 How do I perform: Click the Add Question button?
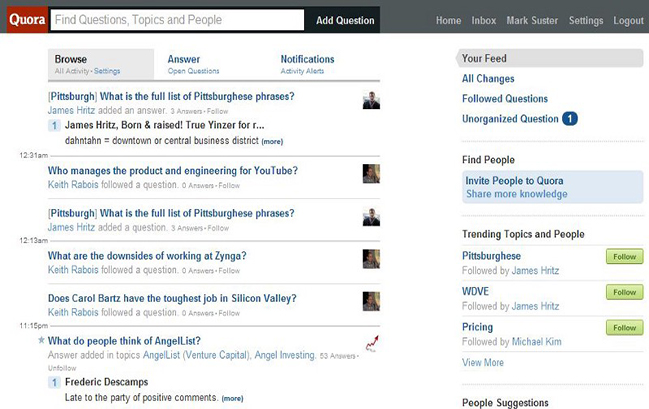pos(345,20)
